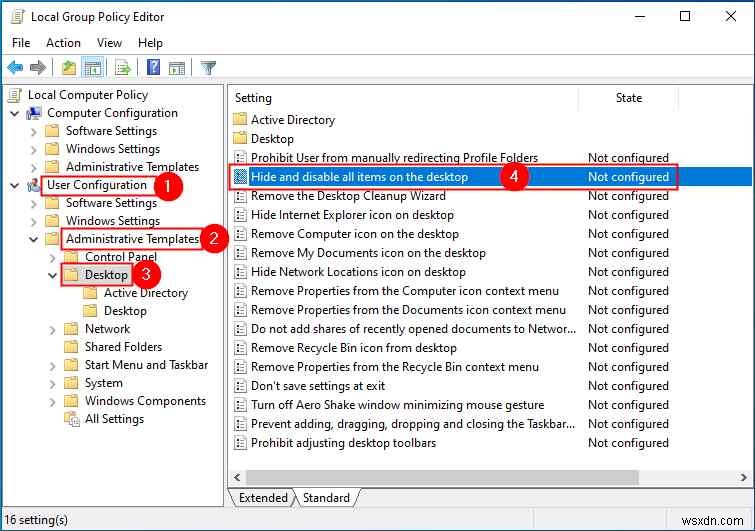This screenshot has width=755, height=531.
Task: Collapse the Desktop tree node
Action: 52,275
